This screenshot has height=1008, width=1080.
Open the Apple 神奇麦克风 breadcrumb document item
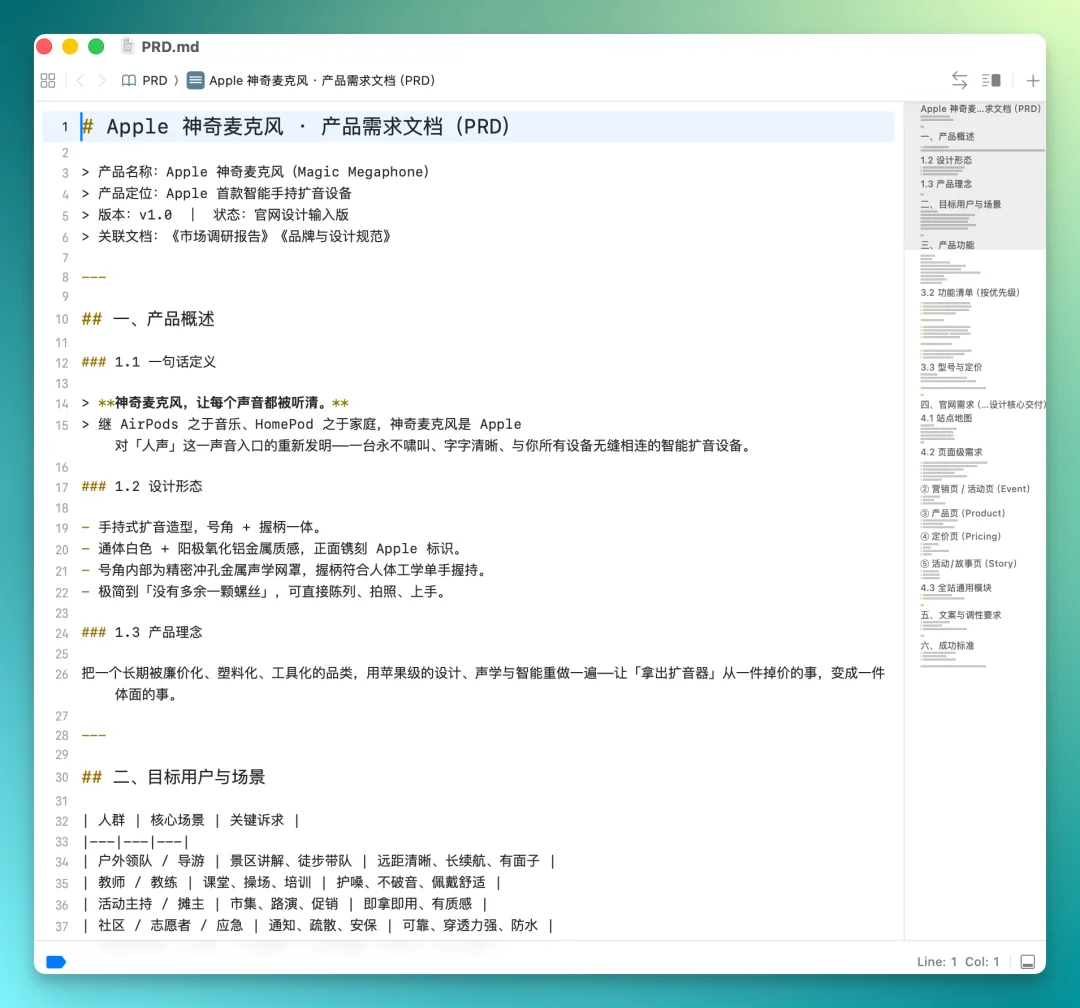point(322,81)
